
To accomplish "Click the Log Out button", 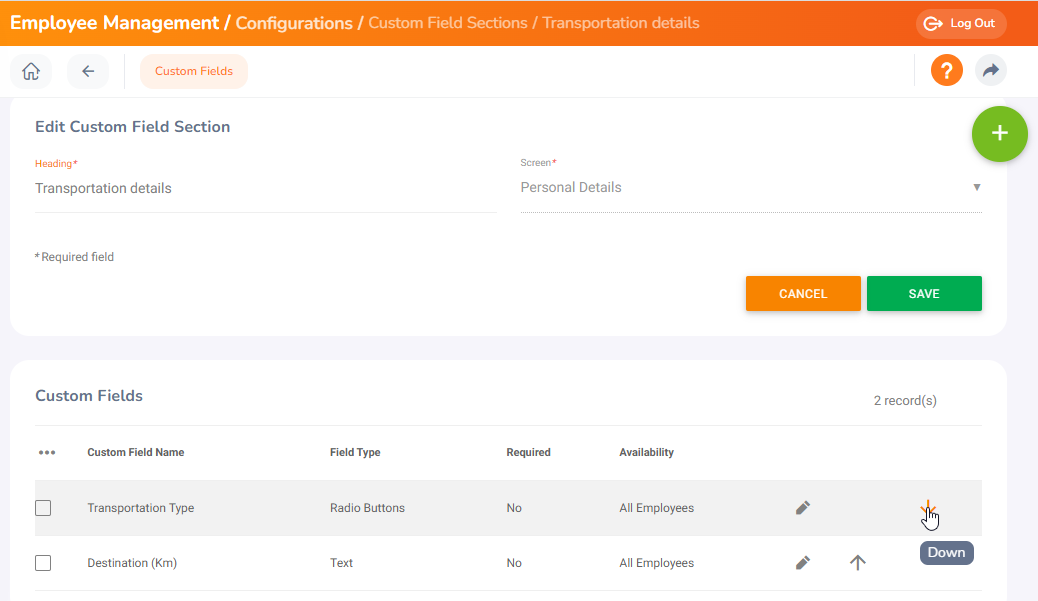I will [x=960, y=24].
